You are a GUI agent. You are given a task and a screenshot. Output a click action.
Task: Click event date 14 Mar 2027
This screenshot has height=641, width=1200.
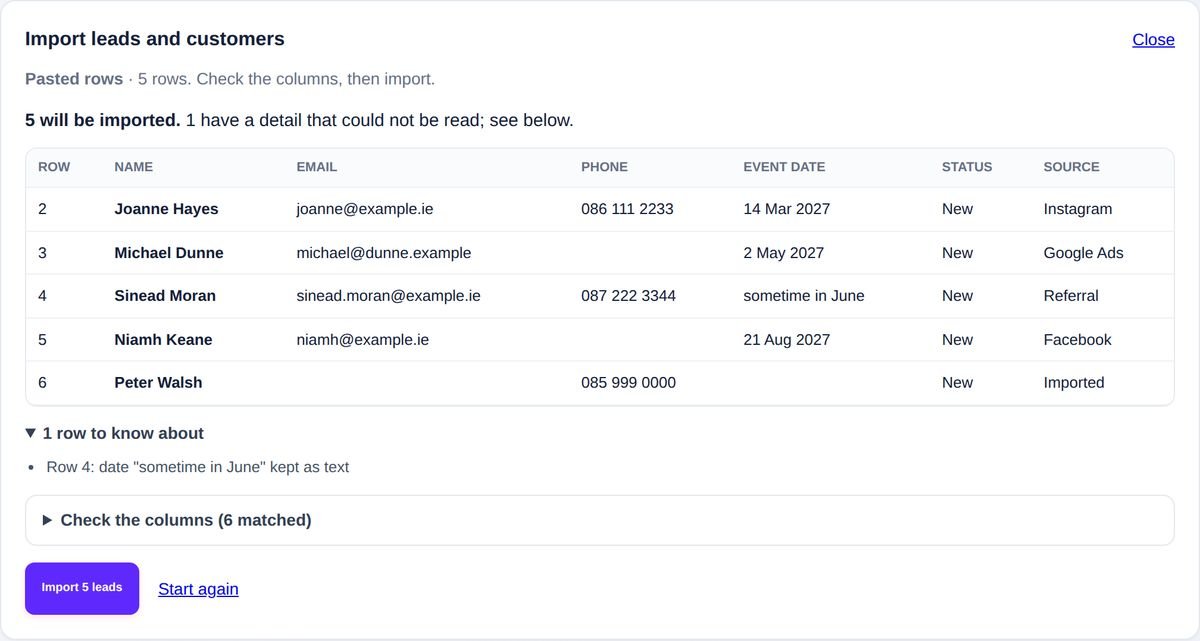click(786, 209)
